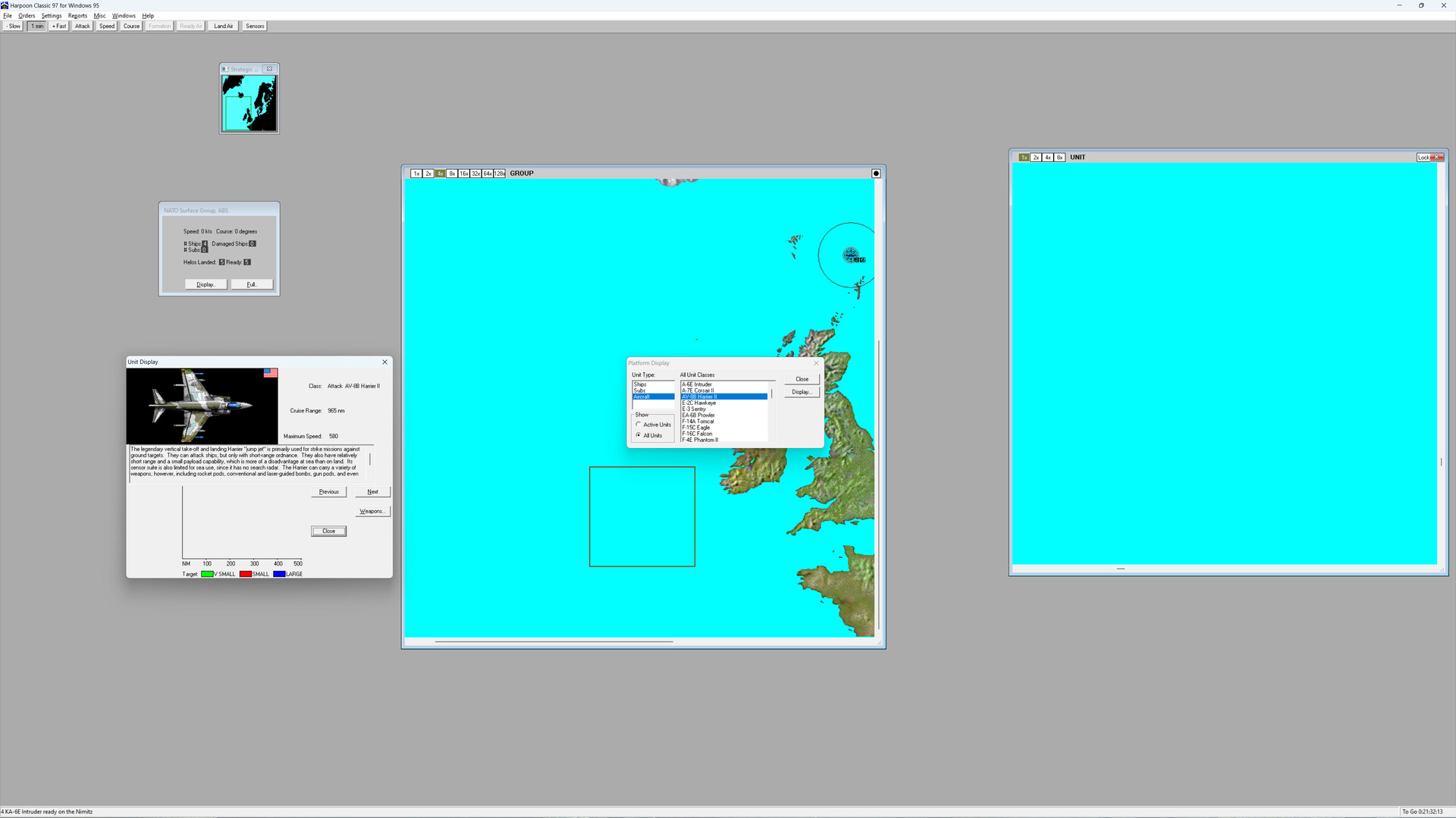Select All Units radio button
Image resolution: width=1456 pixels, height=818 pixels.
pyautogui.click(x=639, y=435)
